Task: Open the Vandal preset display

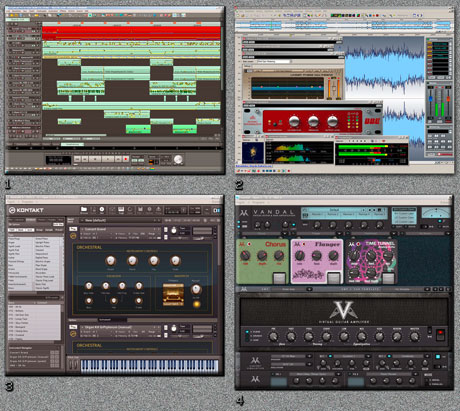Action: (x=344, y=213)
